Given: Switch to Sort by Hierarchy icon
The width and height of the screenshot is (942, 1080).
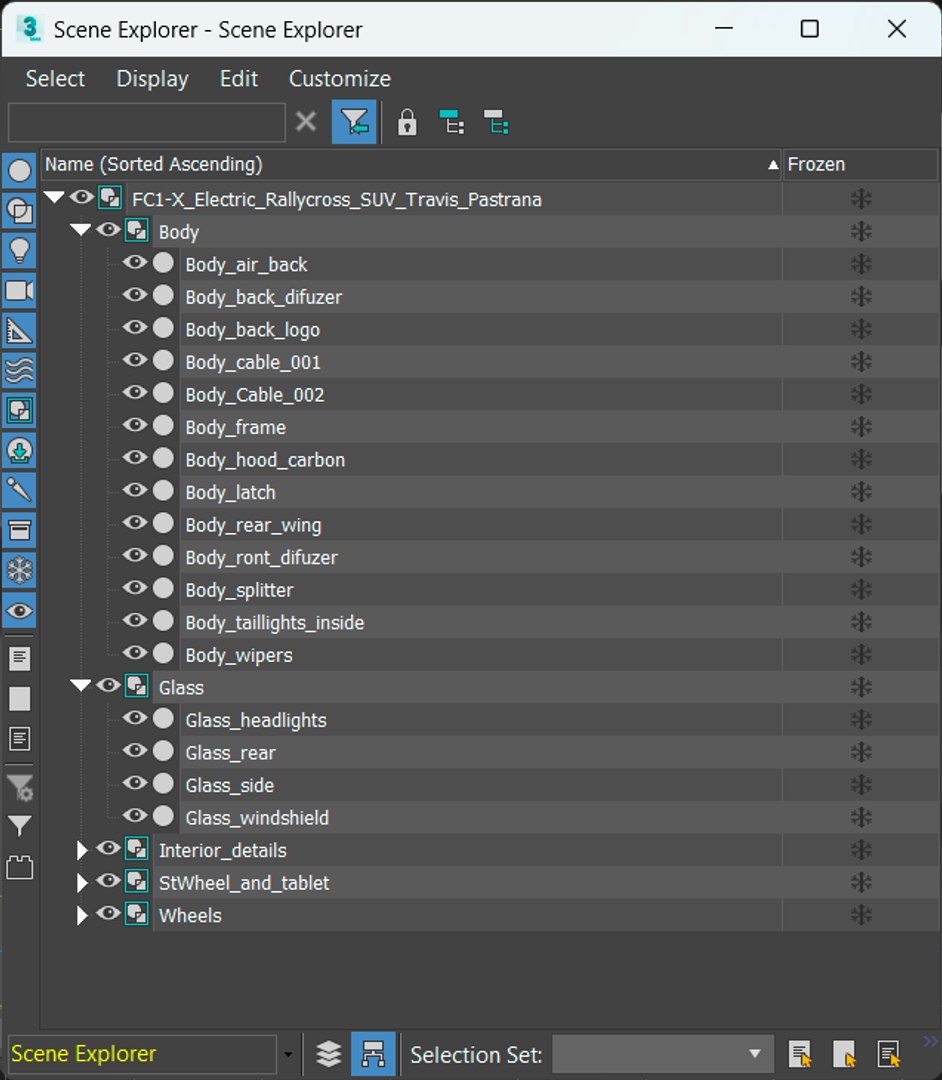Looking at the screenshot, I should coord(373,1054).
